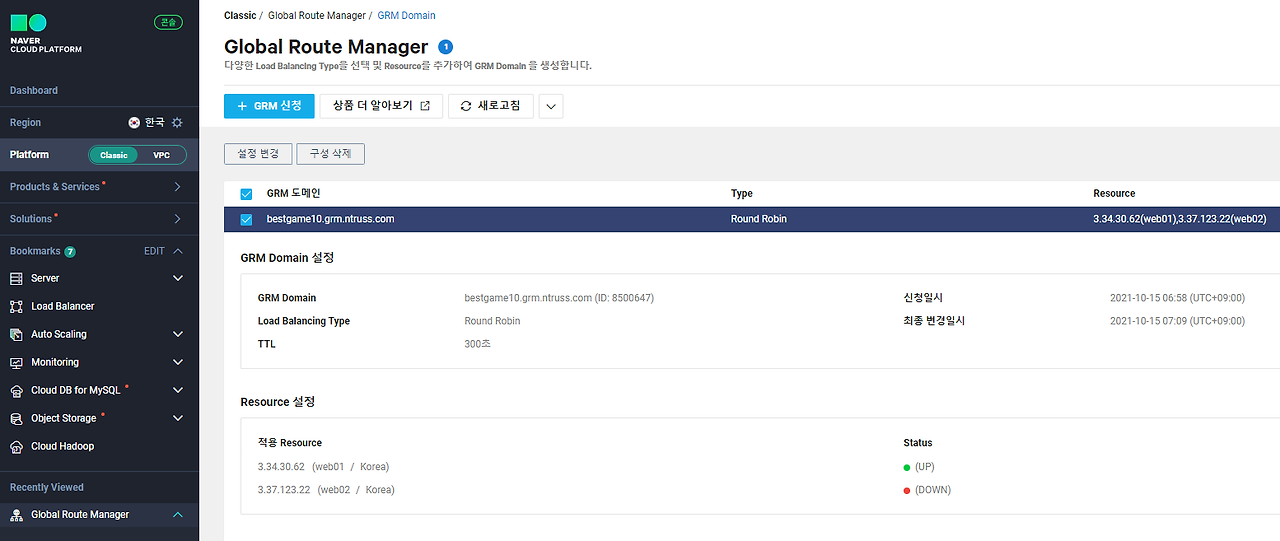
Task: Open Cloud Hadoop from bookmarks
Action: coord(63,446)
